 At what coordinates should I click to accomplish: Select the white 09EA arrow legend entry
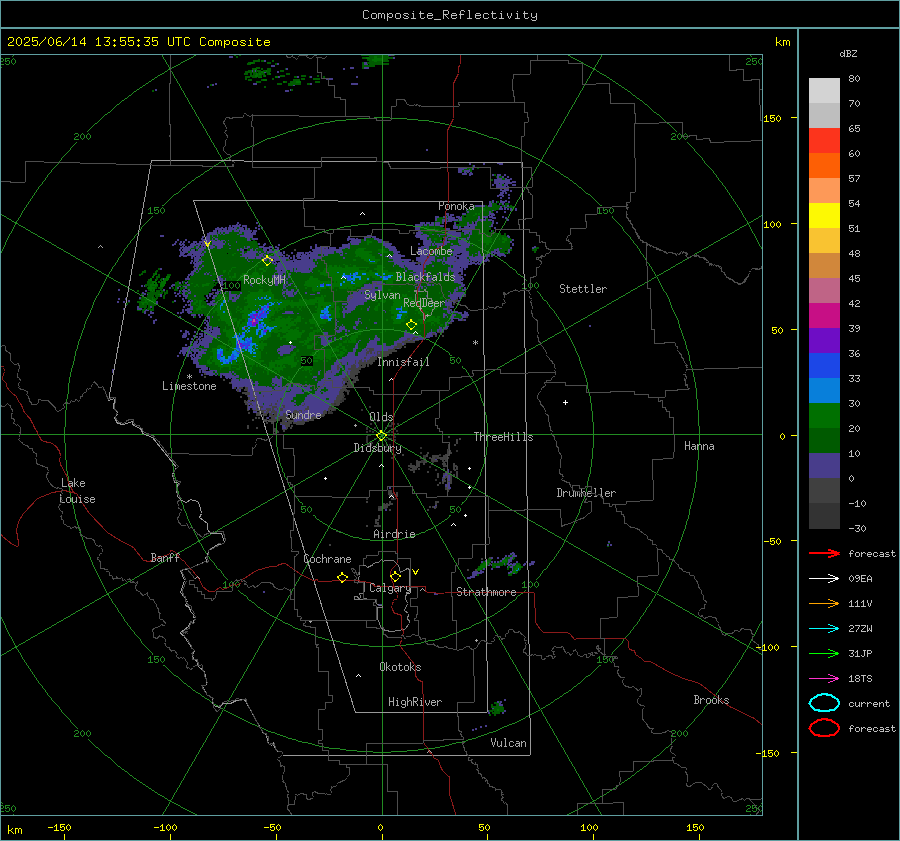(824, 578)
